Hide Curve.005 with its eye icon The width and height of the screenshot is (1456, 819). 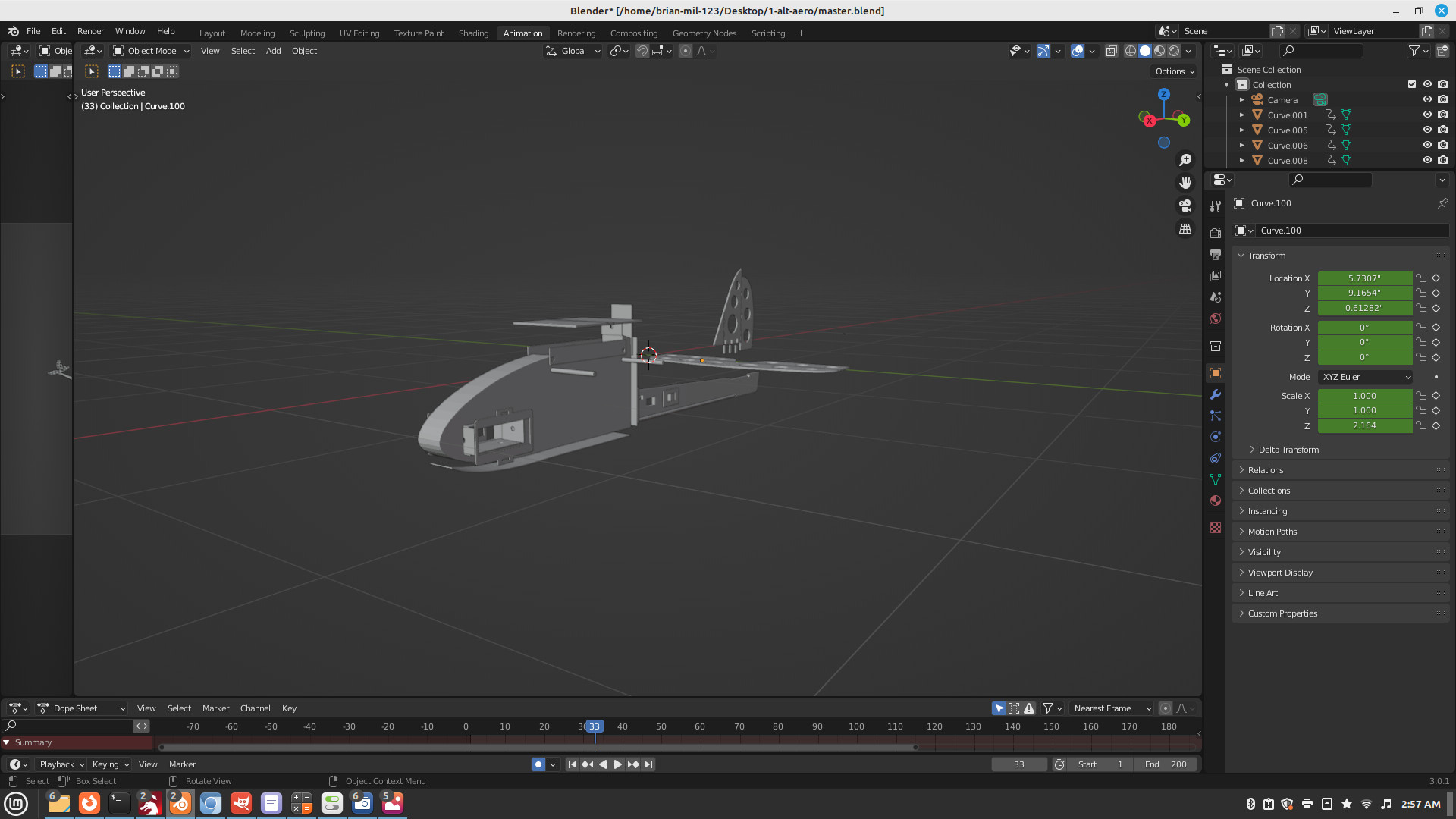pos(1427,130)
